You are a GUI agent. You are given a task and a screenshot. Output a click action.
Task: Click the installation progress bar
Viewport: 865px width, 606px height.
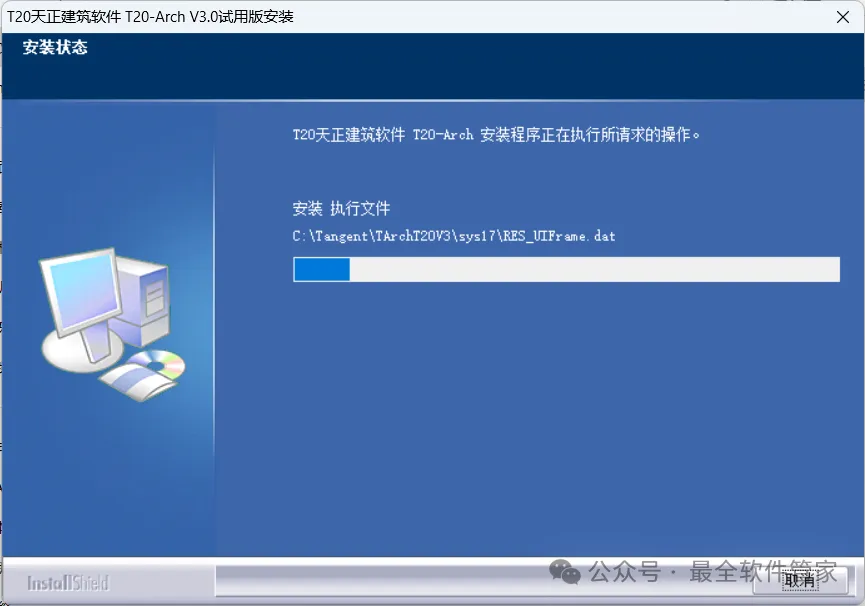566,270
